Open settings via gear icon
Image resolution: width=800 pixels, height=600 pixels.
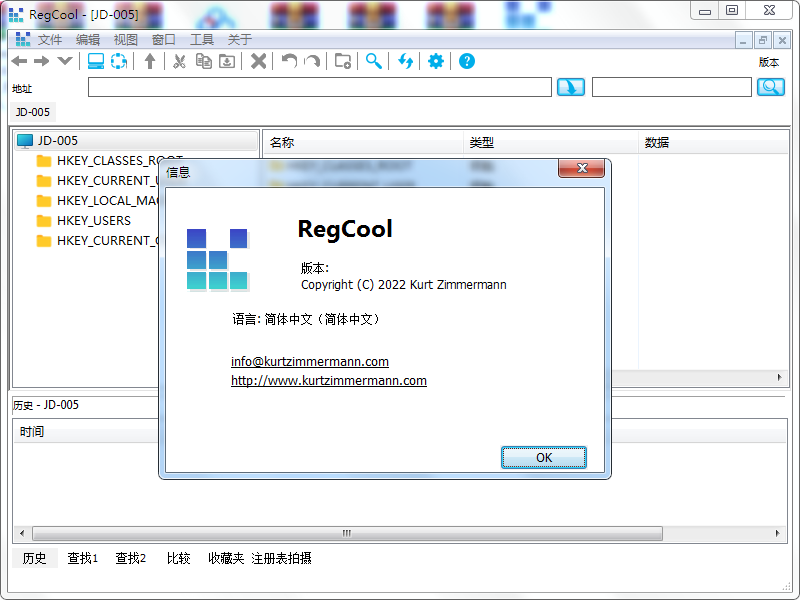pos(436,61)
